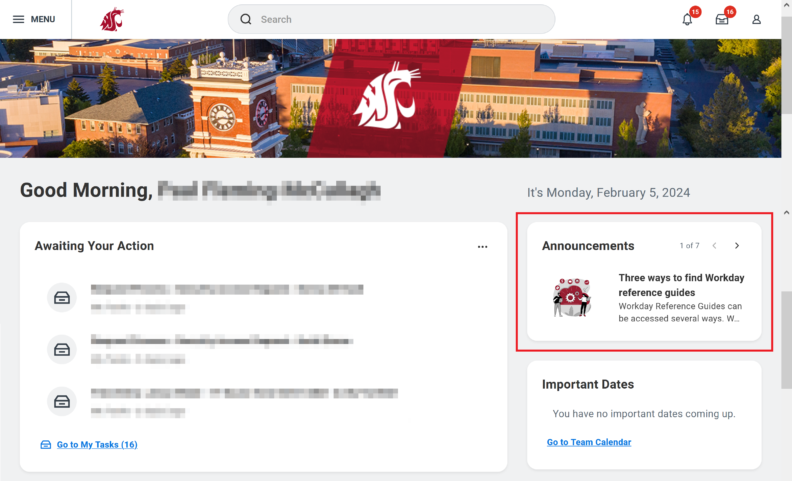
Task: Open Three ways to find Workday reference guides
Action: coord(681,285)
